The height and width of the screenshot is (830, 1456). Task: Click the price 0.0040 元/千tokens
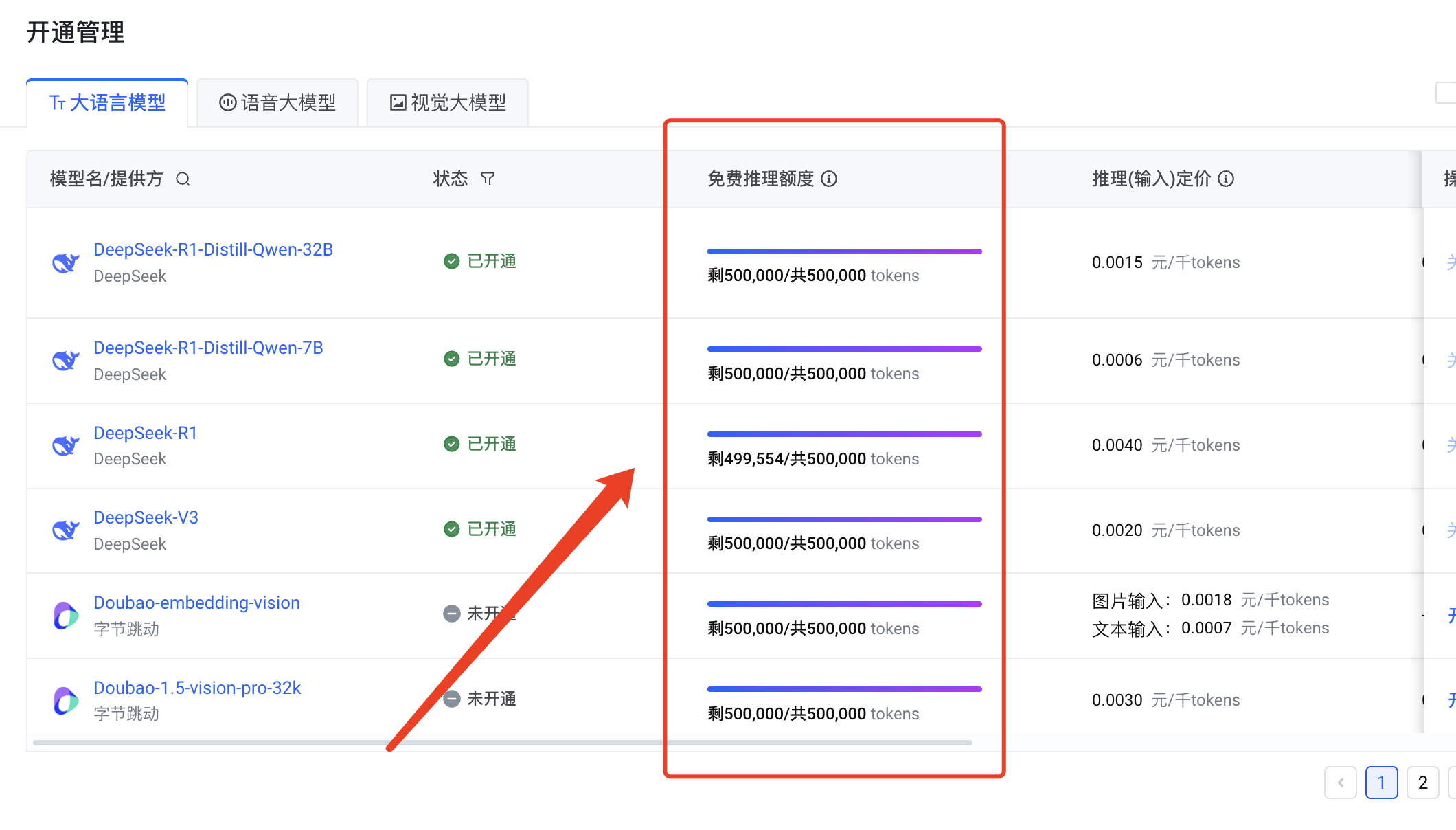[x=1165, y=445]
